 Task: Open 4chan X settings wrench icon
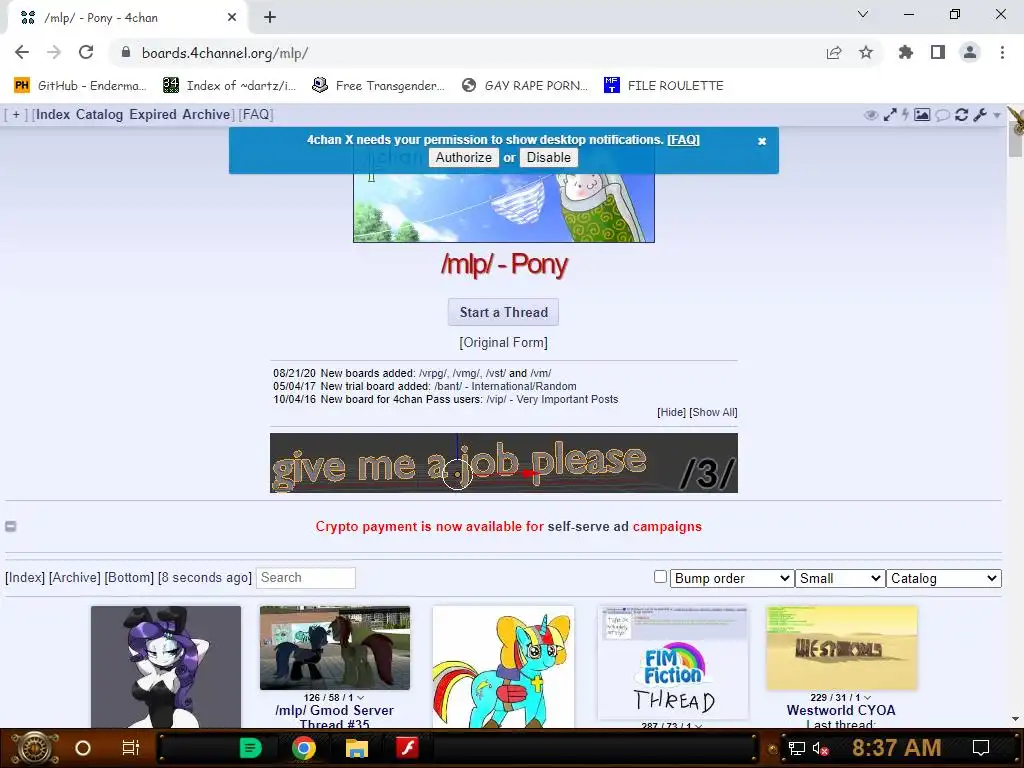980,115
